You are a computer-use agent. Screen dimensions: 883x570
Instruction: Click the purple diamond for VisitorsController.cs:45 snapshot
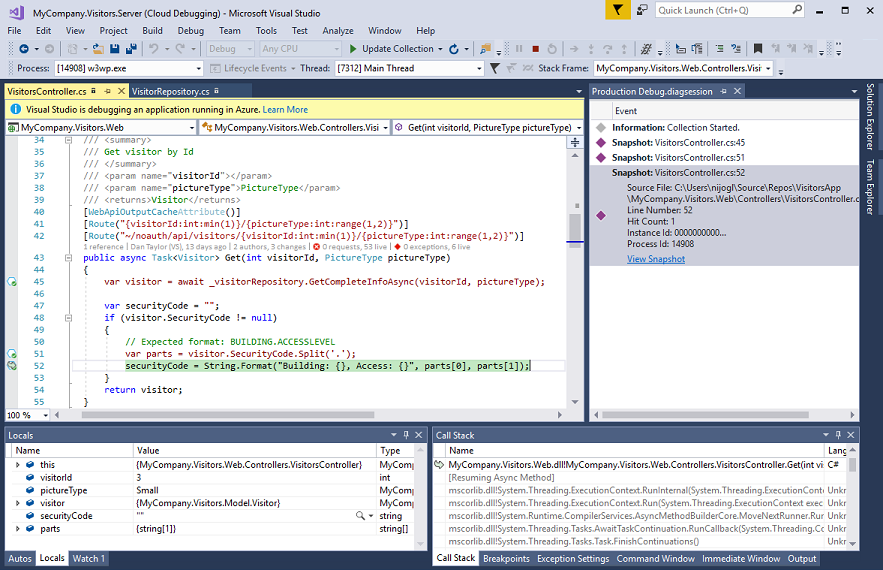601,142
